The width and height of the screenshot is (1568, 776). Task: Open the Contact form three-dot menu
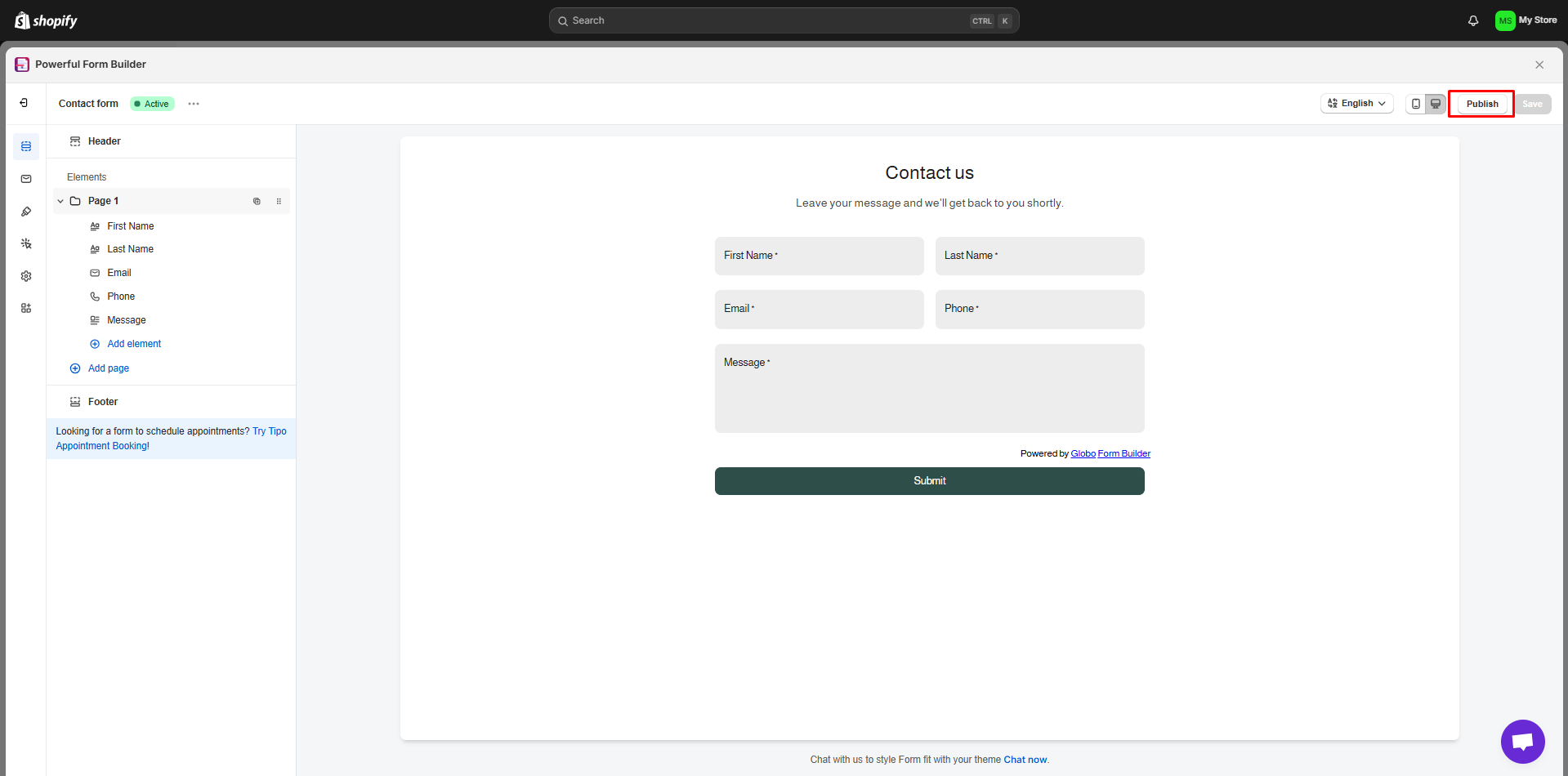tap(194, 104)
